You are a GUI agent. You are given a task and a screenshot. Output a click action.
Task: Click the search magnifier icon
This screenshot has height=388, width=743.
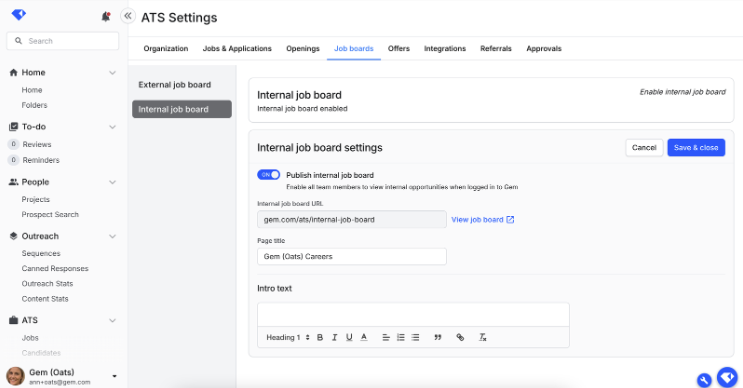pyautogui.click(x=18, y=41)
